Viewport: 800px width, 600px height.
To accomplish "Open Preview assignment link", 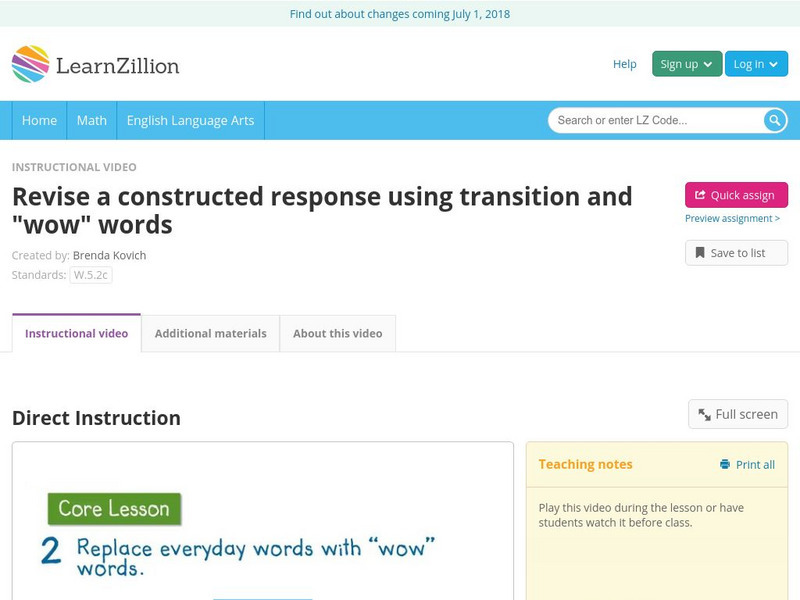I will point(732,218).
